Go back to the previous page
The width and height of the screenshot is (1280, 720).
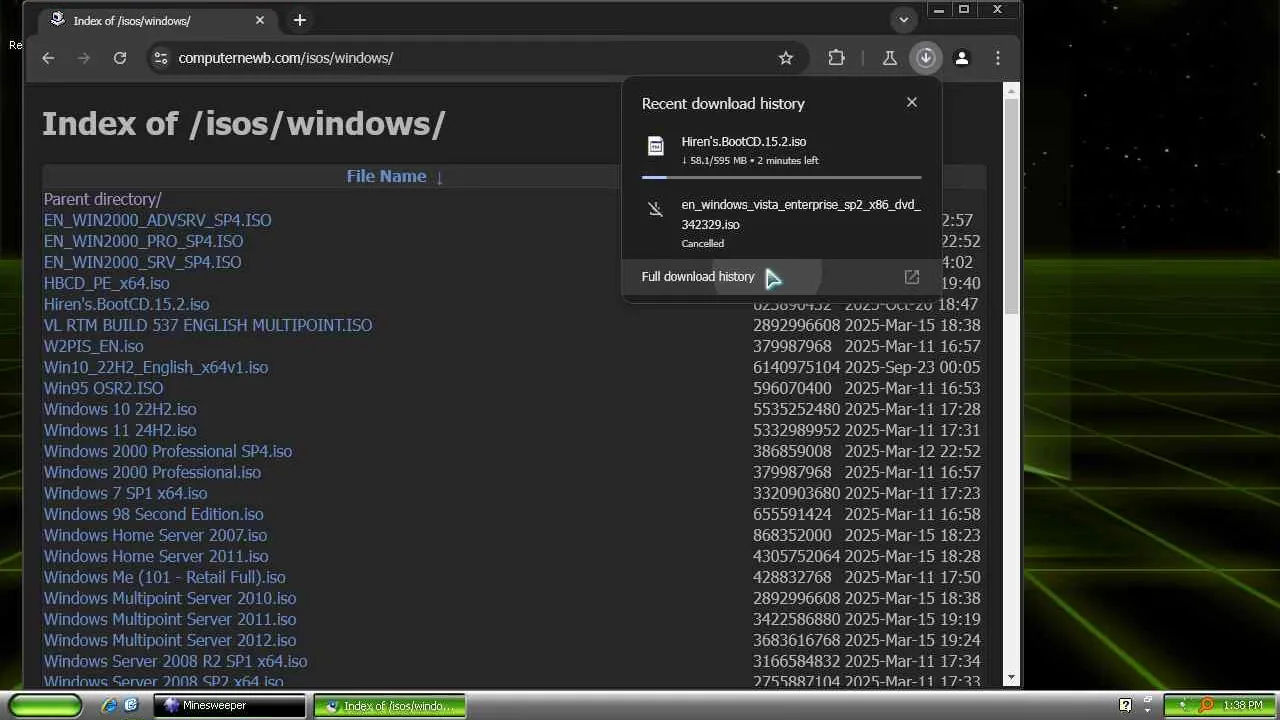48,58
